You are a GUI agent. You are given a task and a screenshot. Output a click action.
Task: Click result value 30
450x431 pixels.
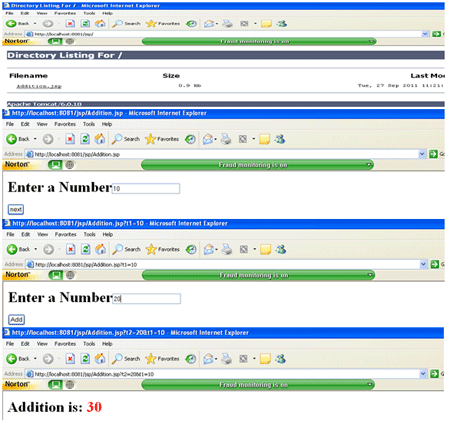94,407
